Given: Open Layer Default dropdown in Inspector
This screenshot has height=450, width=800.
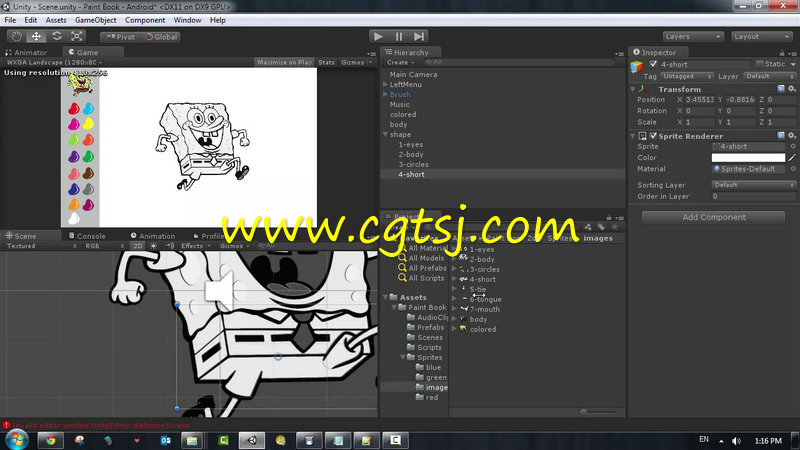Looking at the screenshot, I should pos(769,76).
